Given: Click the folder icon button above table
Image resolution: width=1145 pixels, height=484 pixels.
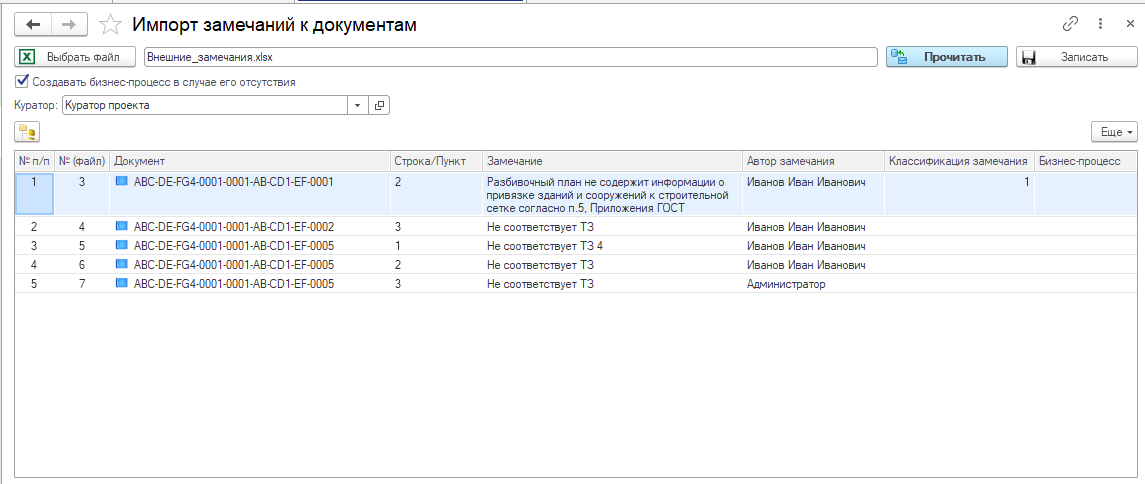Looking at the screenshot, I should (27, 132).
